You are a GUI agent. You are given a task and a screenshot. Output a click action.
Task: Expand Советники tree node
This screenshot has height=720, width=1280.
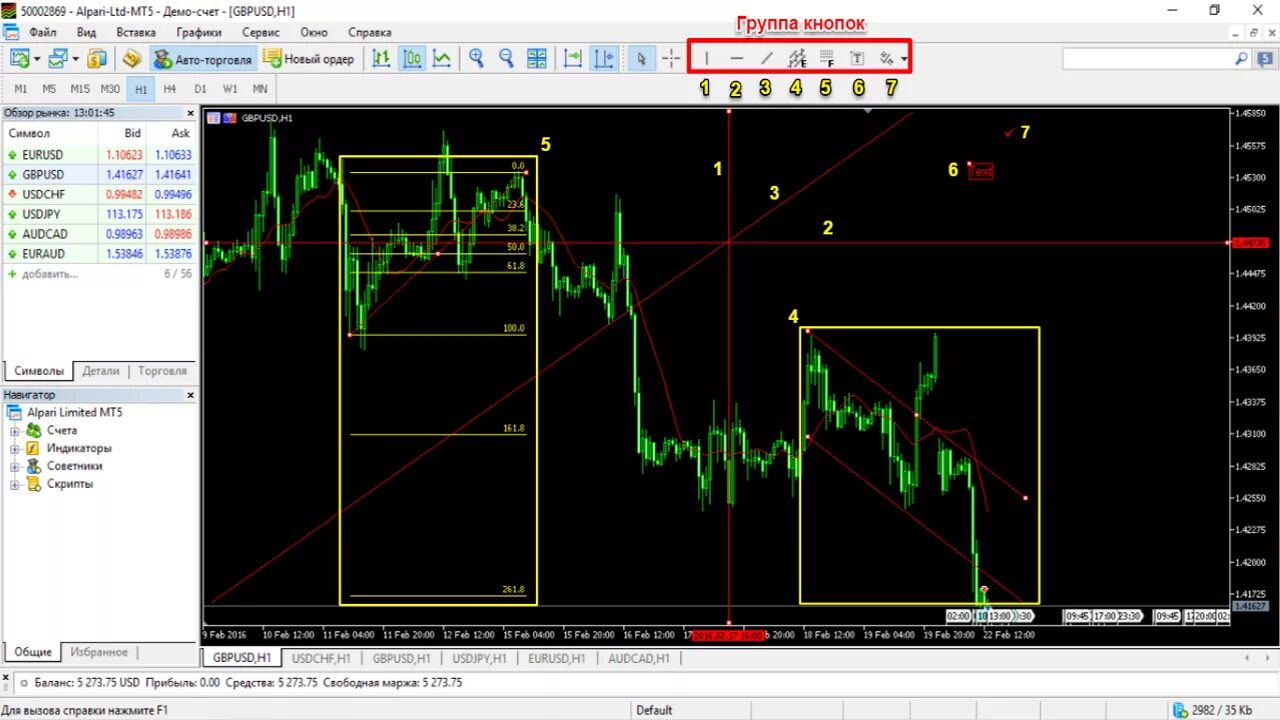tap(15, 466)
